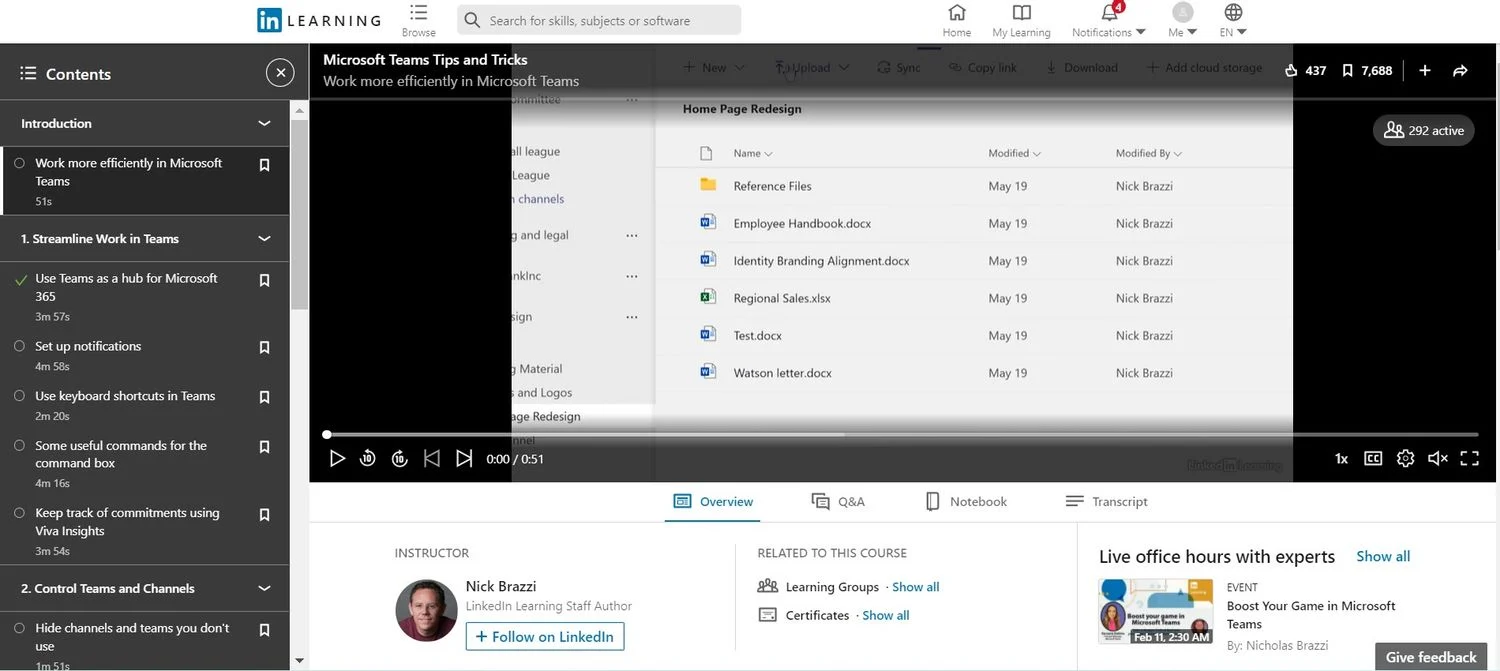This screenshot has width=1500, height=671.
Task: Skip forward 10 seconds in video
Action: (x=400, y=458)
